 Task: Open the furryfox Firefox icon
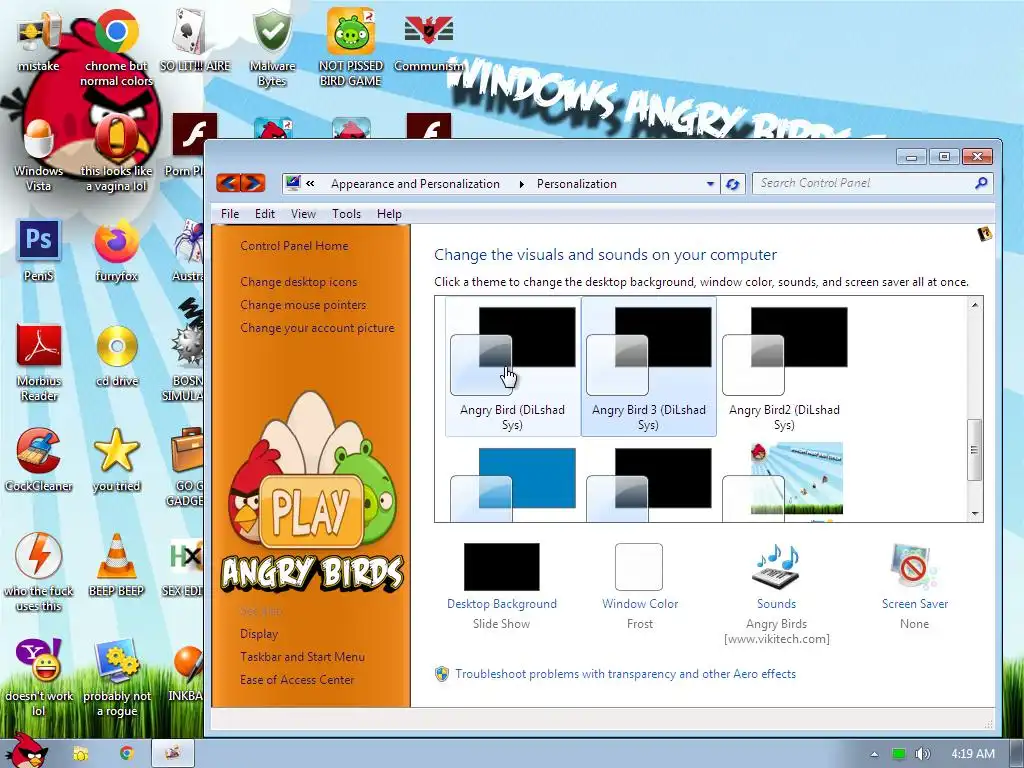coord(116,251)
